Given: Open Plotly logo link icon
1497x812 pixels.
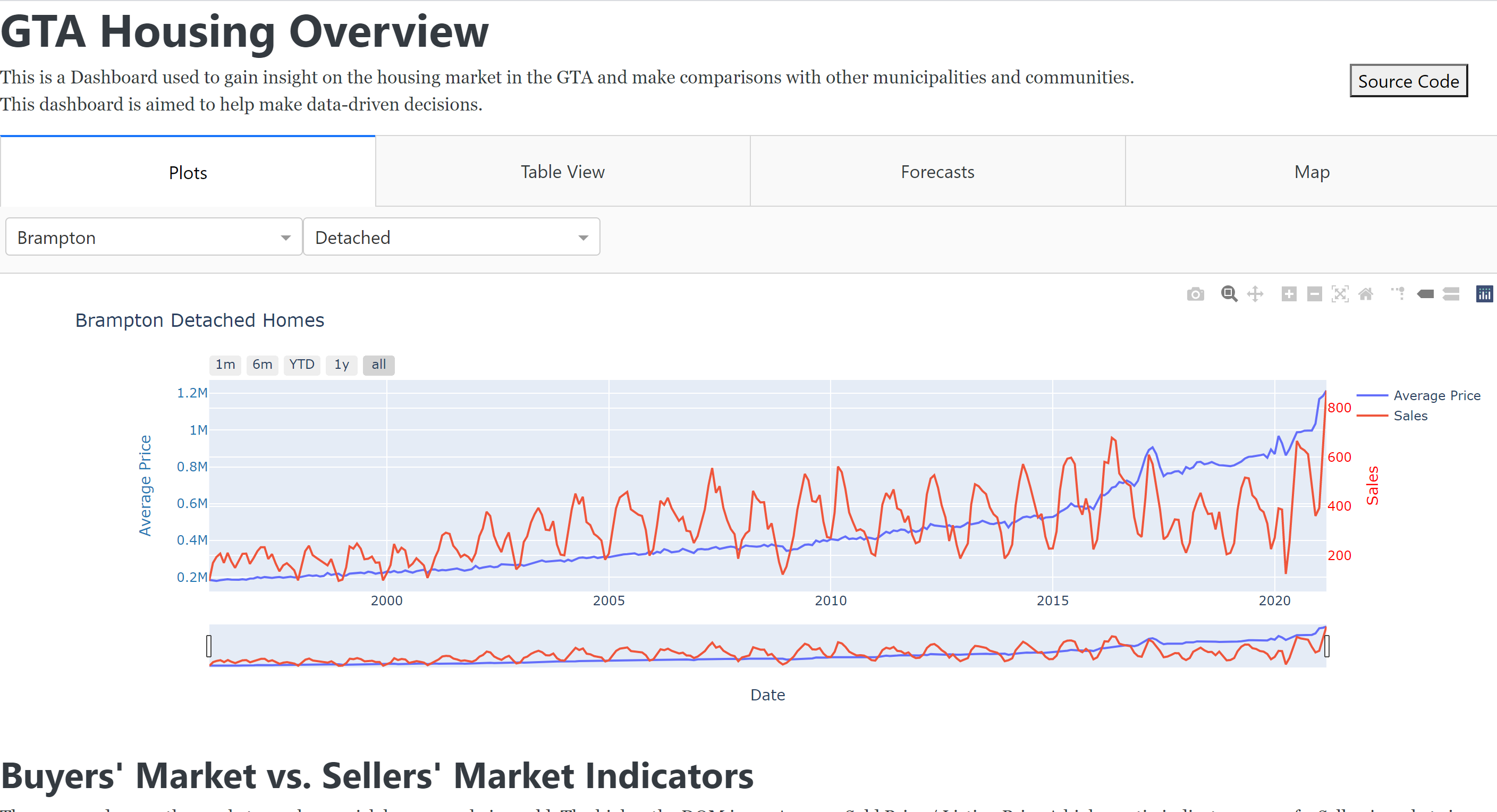Looking at the screenshot, I should point(1484,294).
